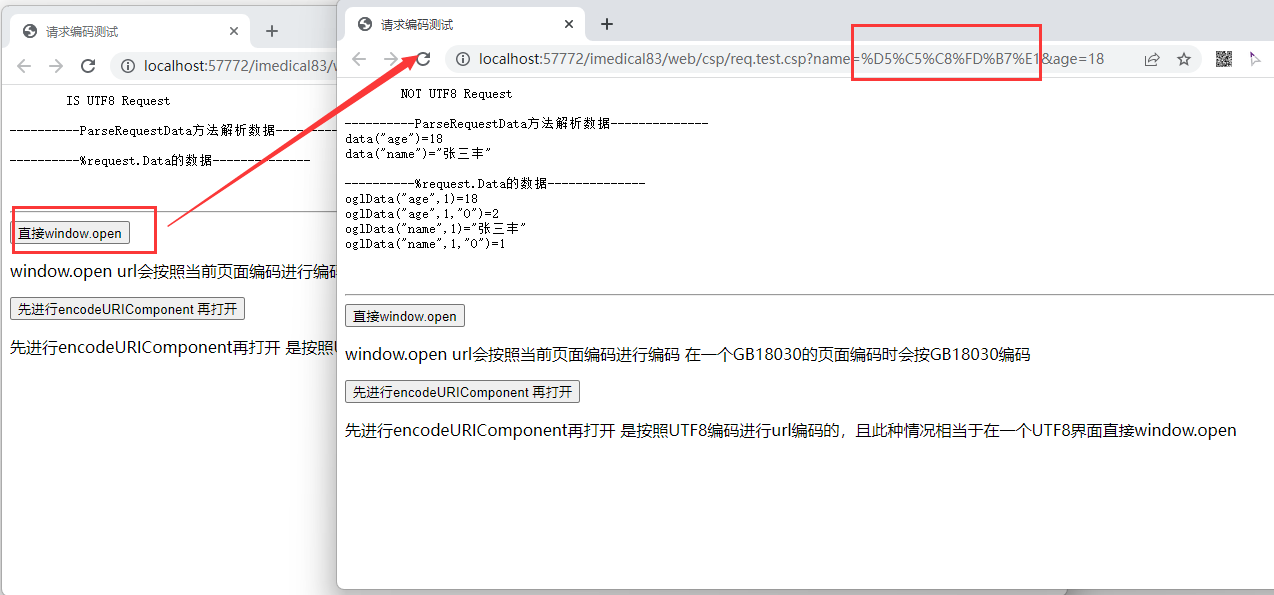Select the 请求编码测试 tab in the right window
Viewport: 1274px width, 595px height.
(450, 24)
